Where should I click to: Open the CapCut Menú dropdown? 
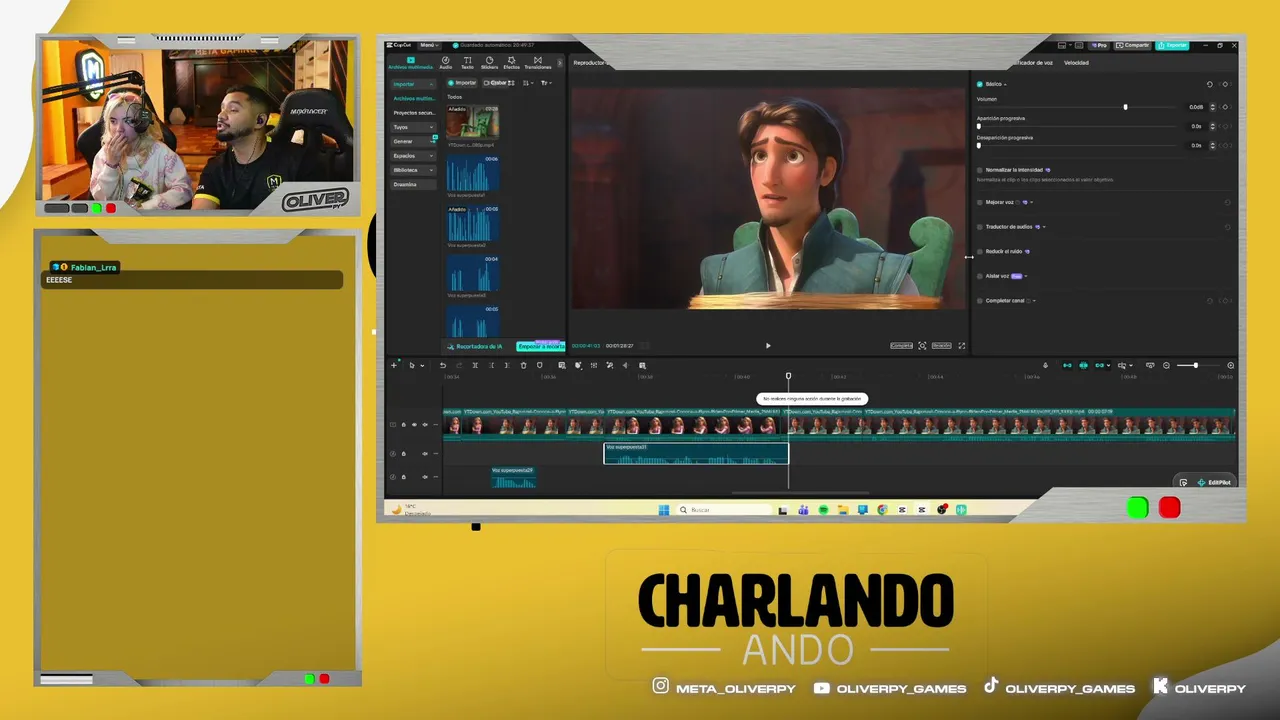pos(429,45)
